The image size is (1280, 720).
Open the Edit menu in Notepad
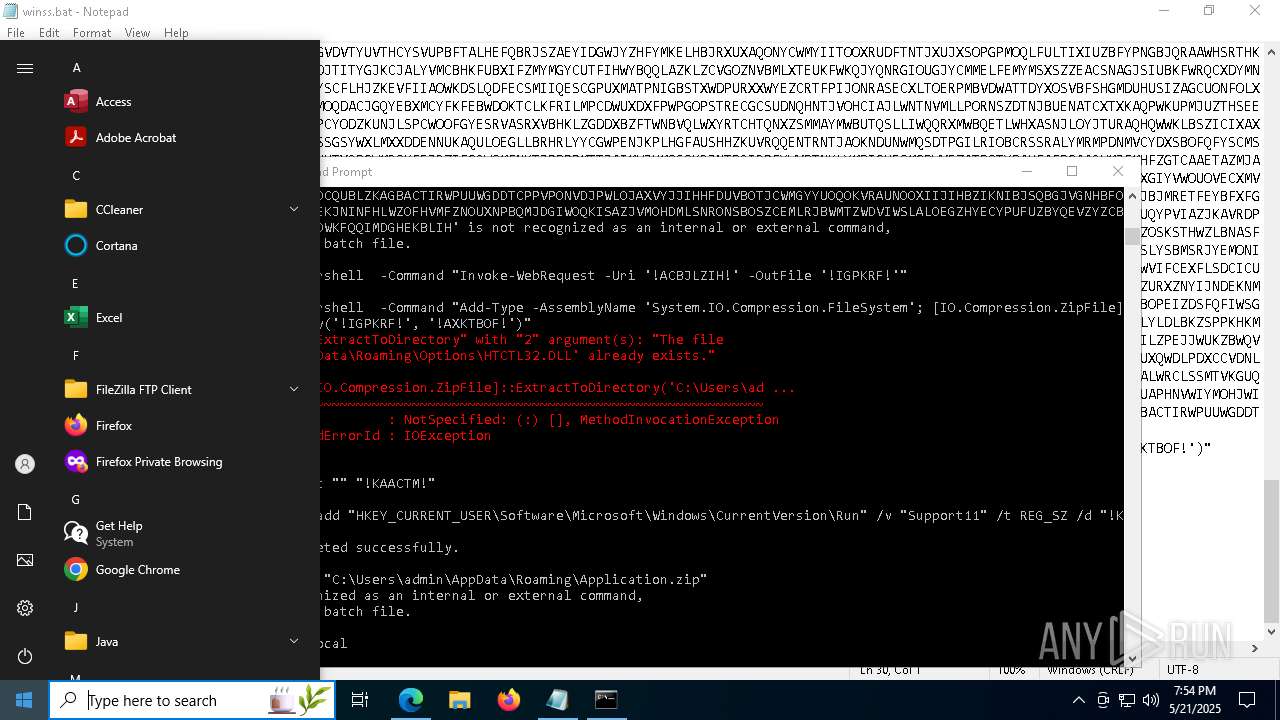[49, 32]
